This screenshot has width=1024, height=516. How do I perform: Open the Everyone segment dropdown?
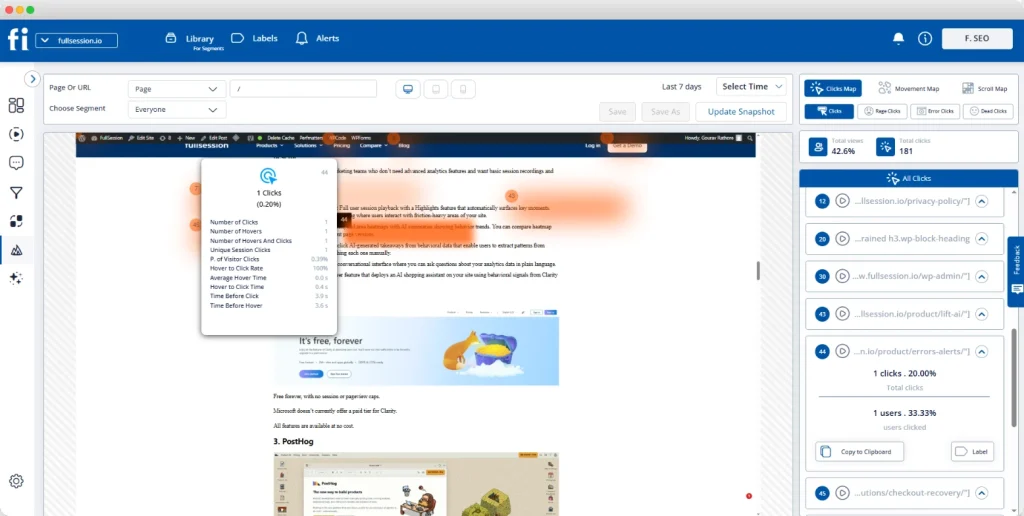pyautogui.click(x=177, y=110)
